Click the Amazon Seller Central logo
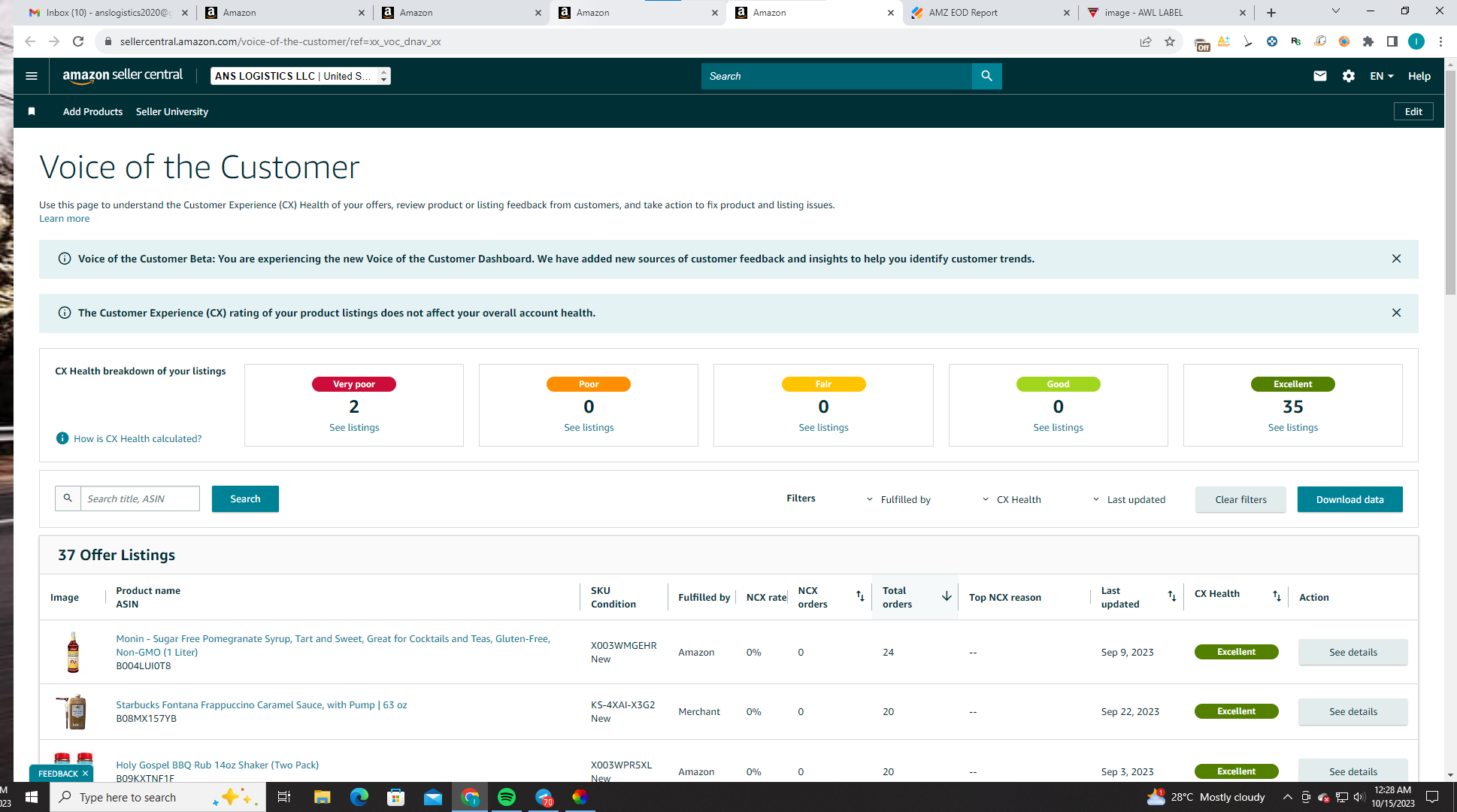 coord(123,76)
